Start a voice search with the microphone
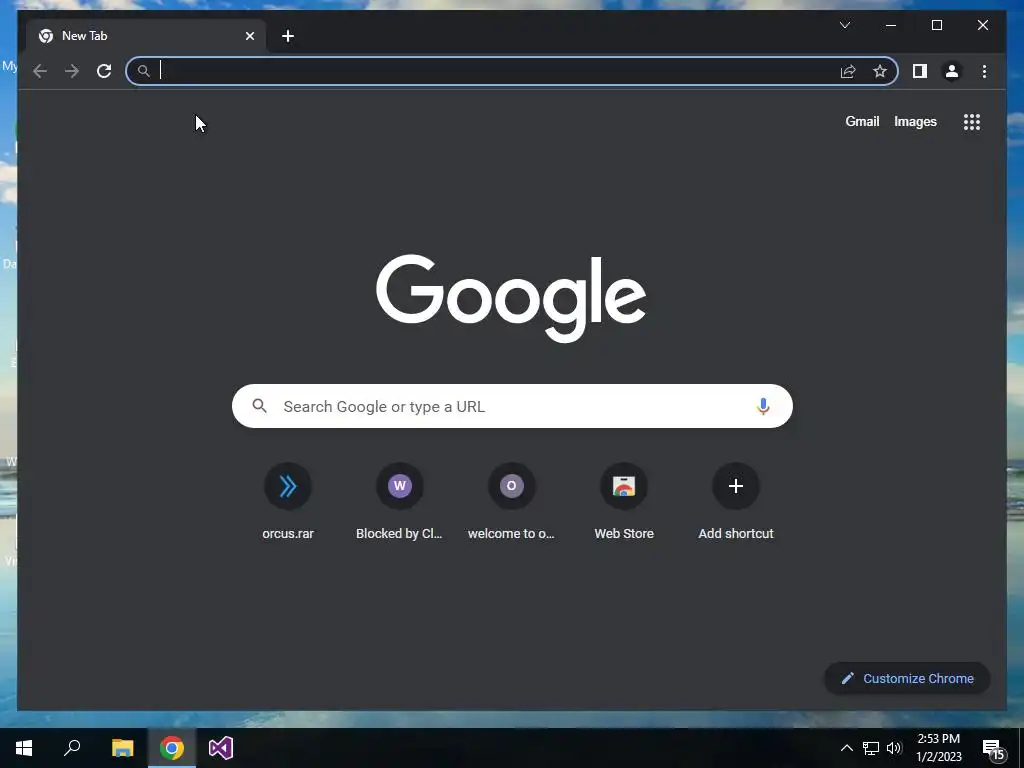Image resolution: width=1024 pixels, height=768 pixels. [763, 406]
